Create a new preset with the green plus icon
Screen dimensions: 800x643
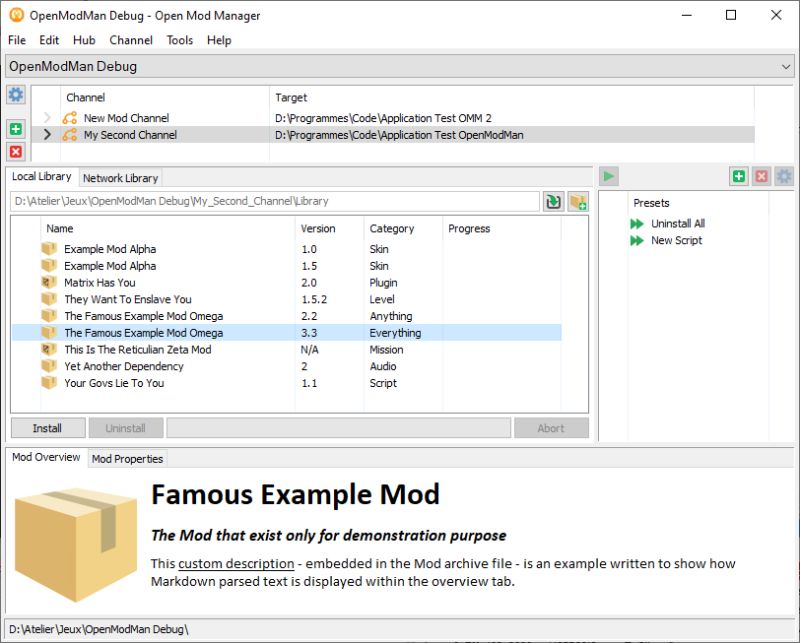point(738,176)
